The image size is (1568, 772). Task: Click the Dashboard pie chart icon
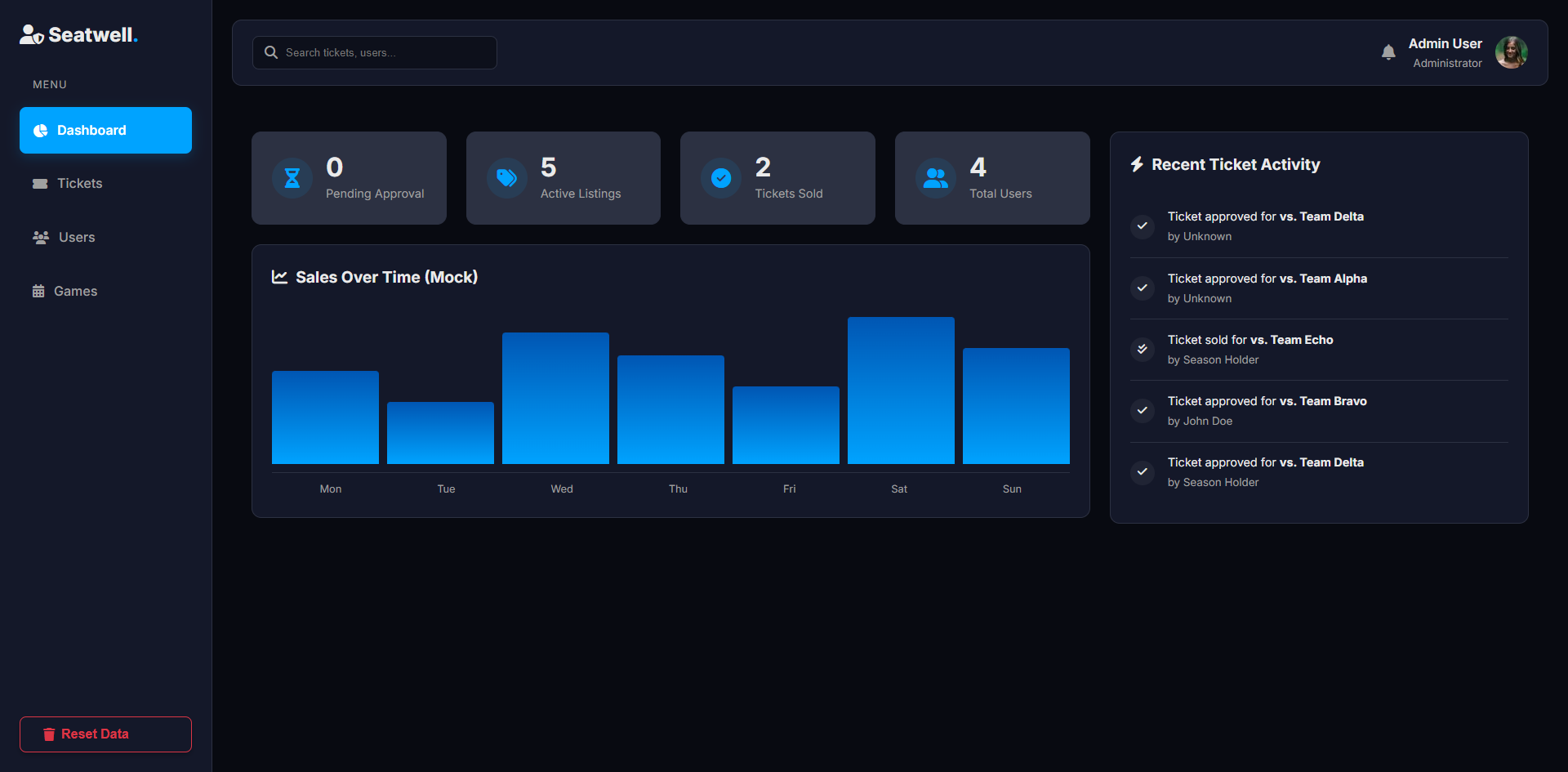pos(40,131)
